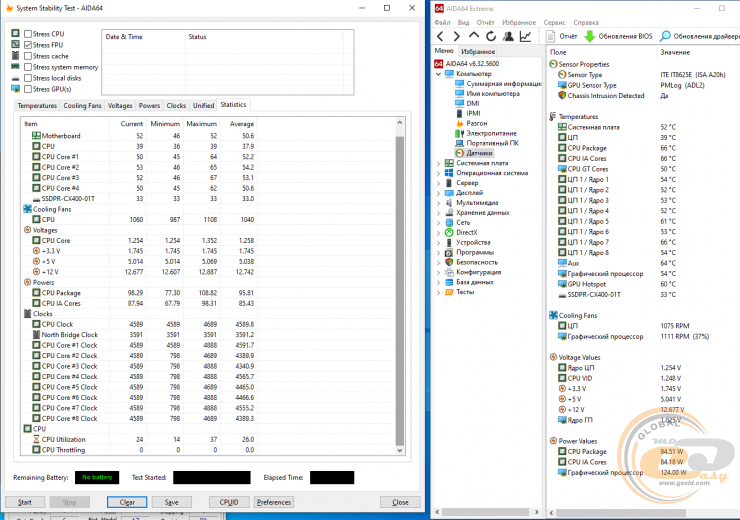Click Обновления BIOS green arrow button
Screen dimensions: 740x520
pos(619,36)
